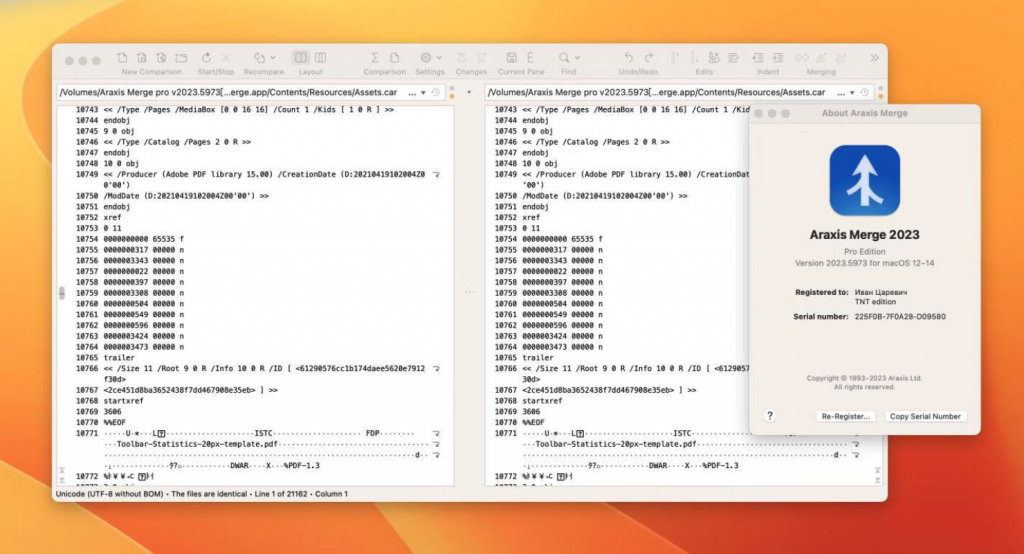This screenshot has height=554, width=1024.
Task: Click the save icon above Current Pane
Action: coord(511,58)
